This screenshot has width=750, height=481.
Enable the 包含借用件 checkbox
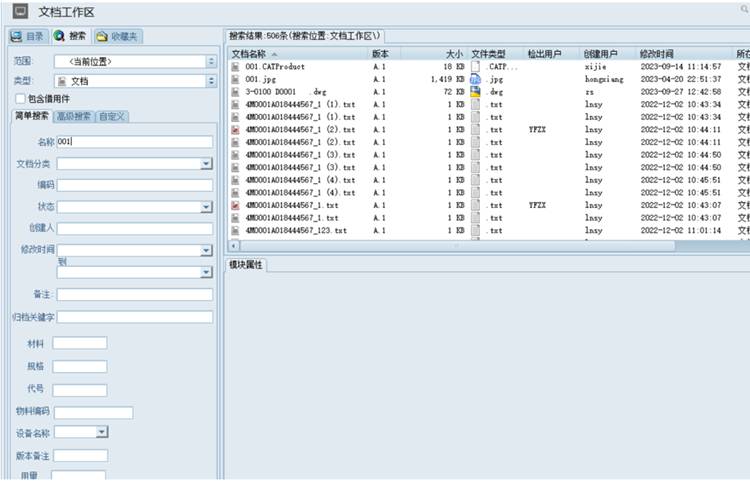pyautogui.click(x=21, y=99)
